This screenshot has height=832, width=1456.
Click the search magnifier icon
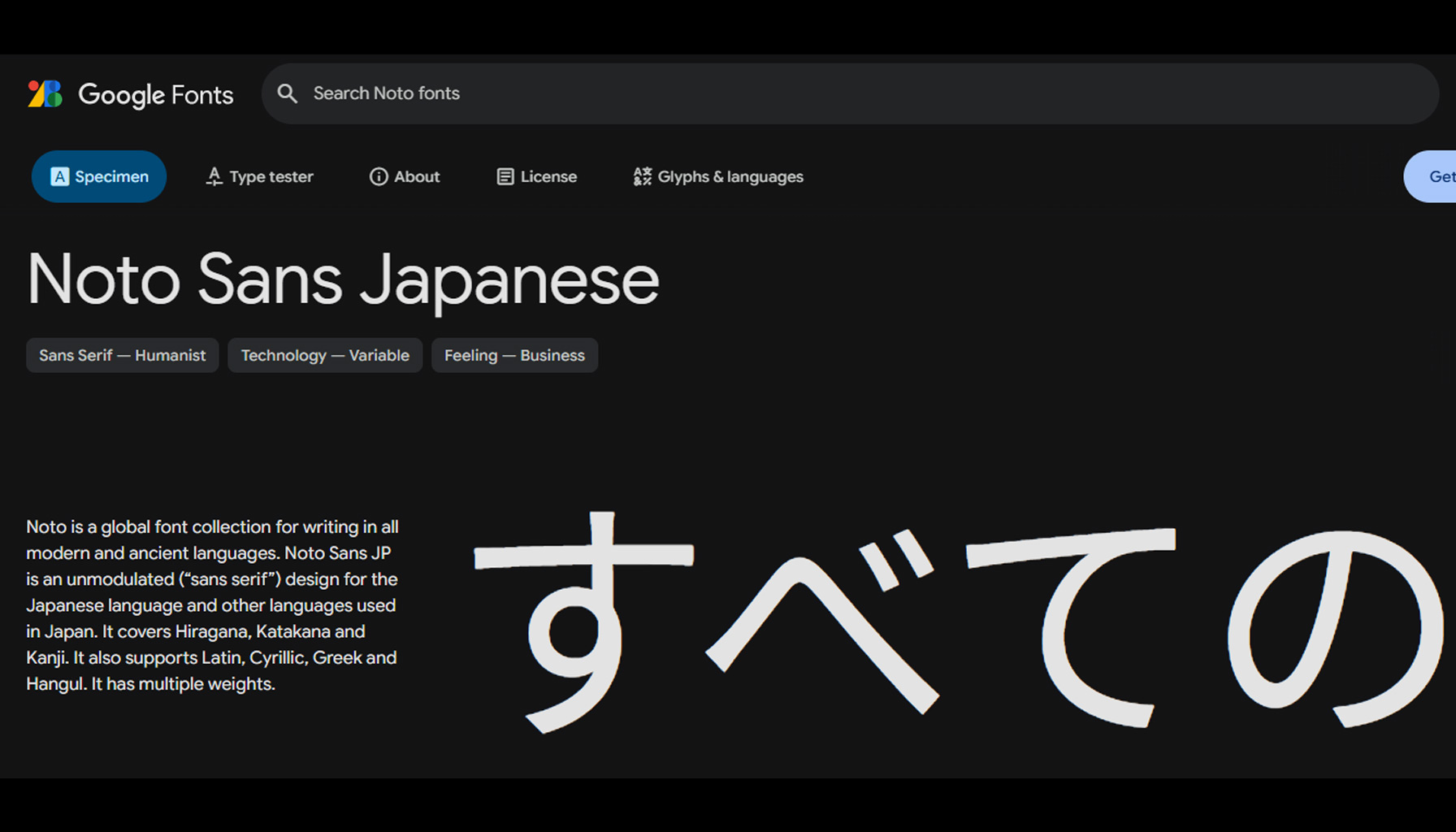(x=287, y=93)
